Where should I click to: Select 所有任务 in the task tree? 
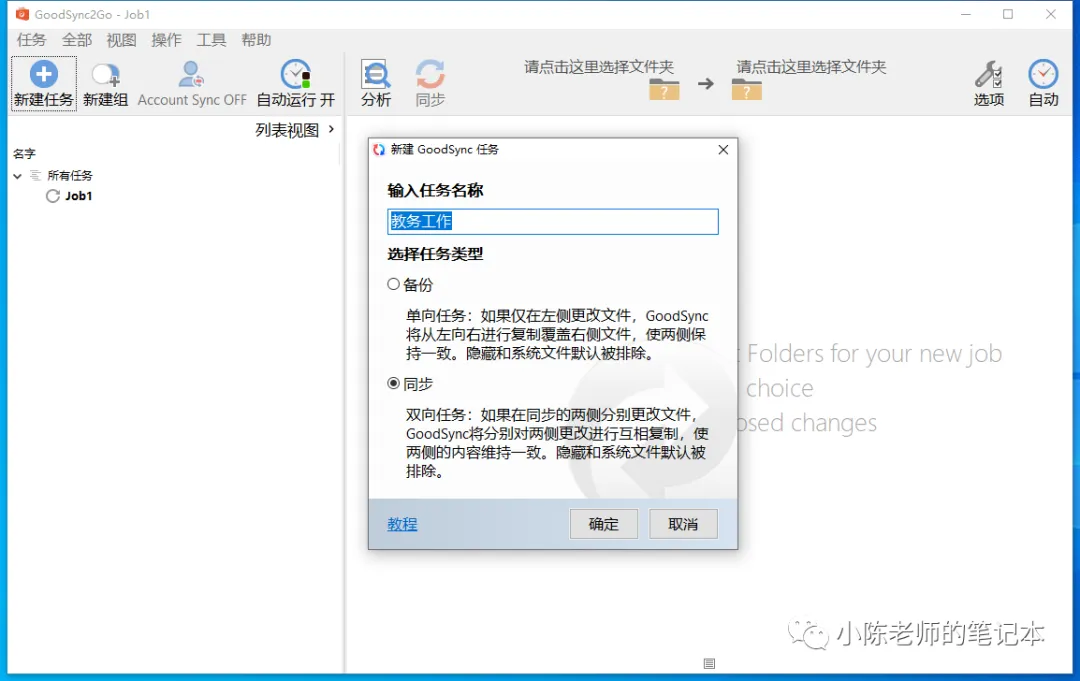pyautogui.click(x=70, y=176)
